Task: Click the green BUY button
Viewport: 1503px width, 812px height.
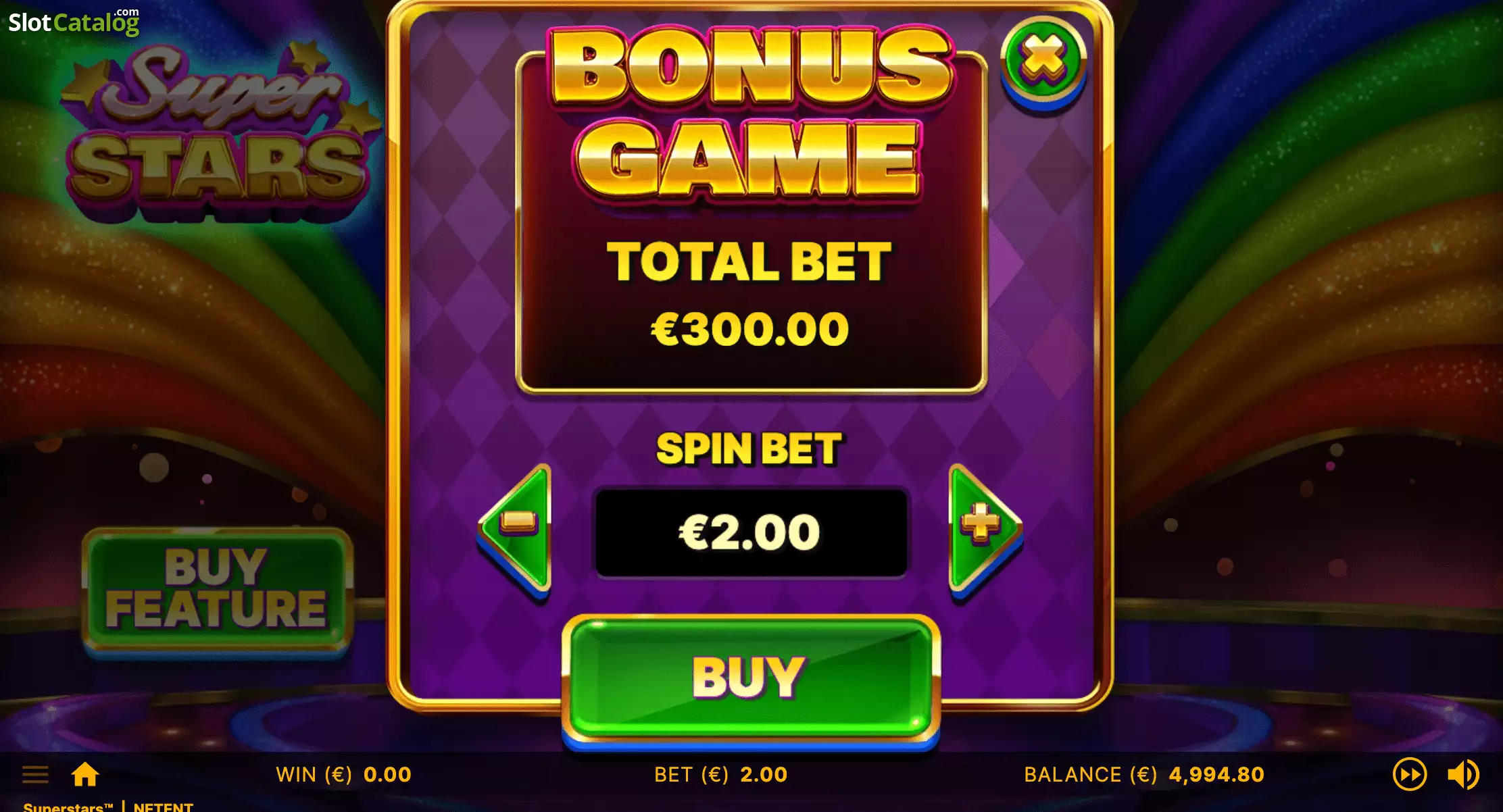Action: point(751,678)
